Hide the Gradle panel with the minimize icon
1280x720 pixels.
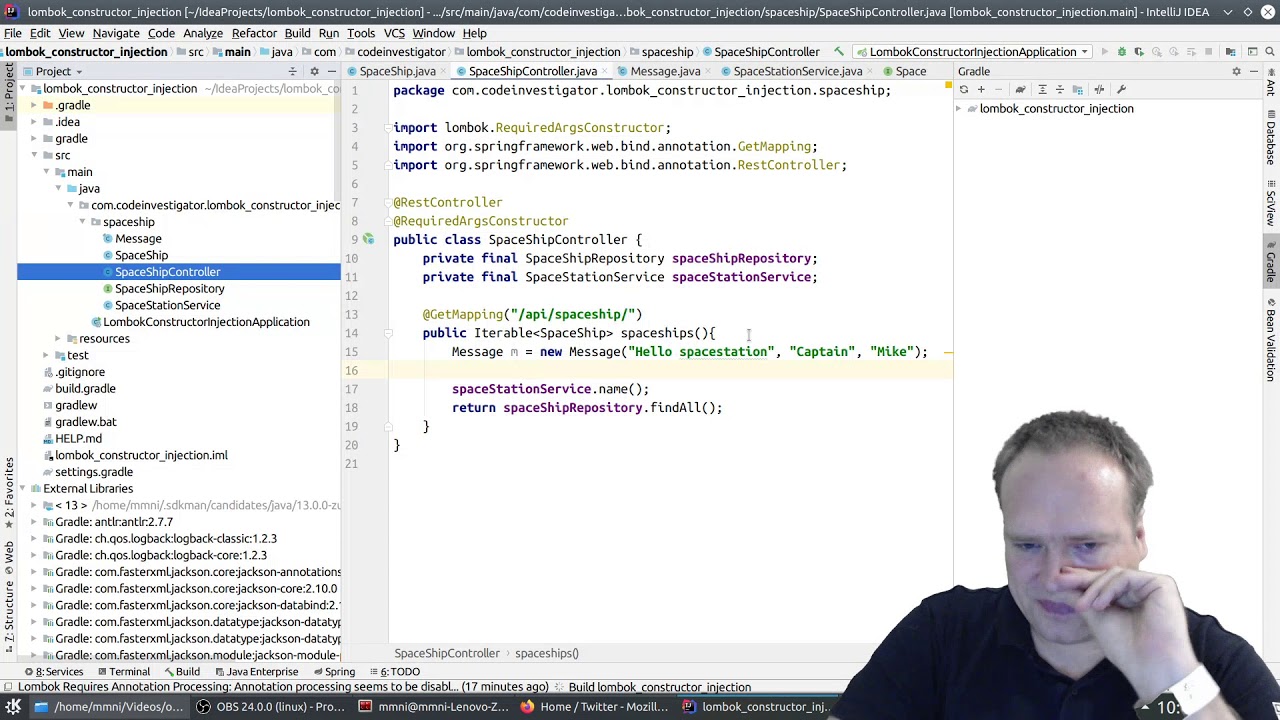click(x=1253, y=72)
